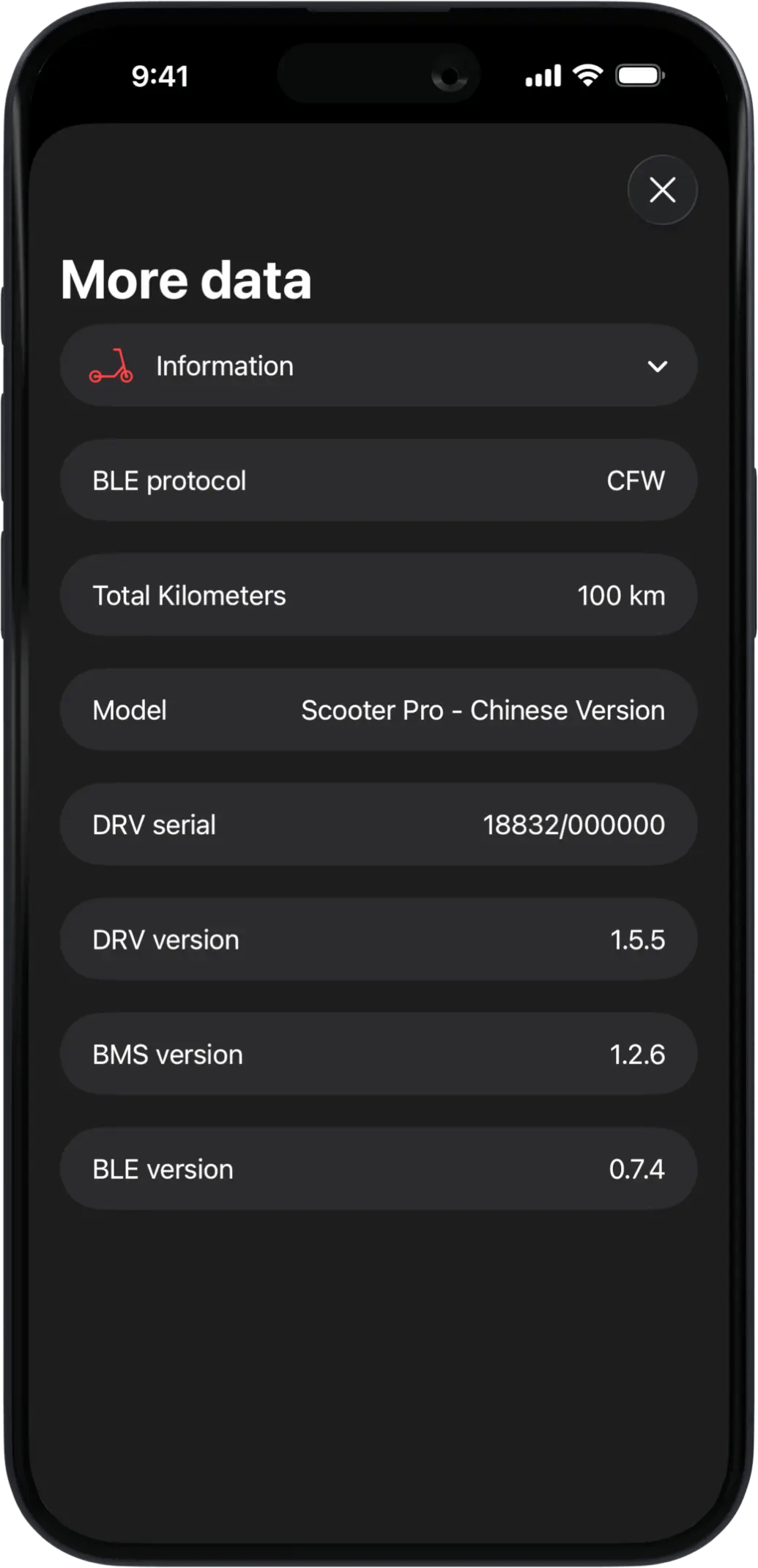758x1568 pixels.
Task: Select the DRV version row
Action: coord(378,940)
